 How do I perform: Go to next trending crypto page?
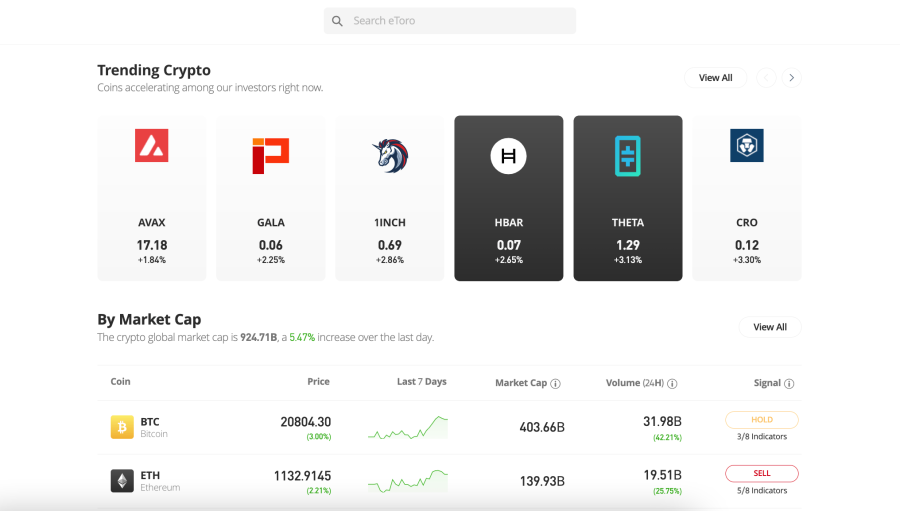pyautogui.click(x=792, y=78)
